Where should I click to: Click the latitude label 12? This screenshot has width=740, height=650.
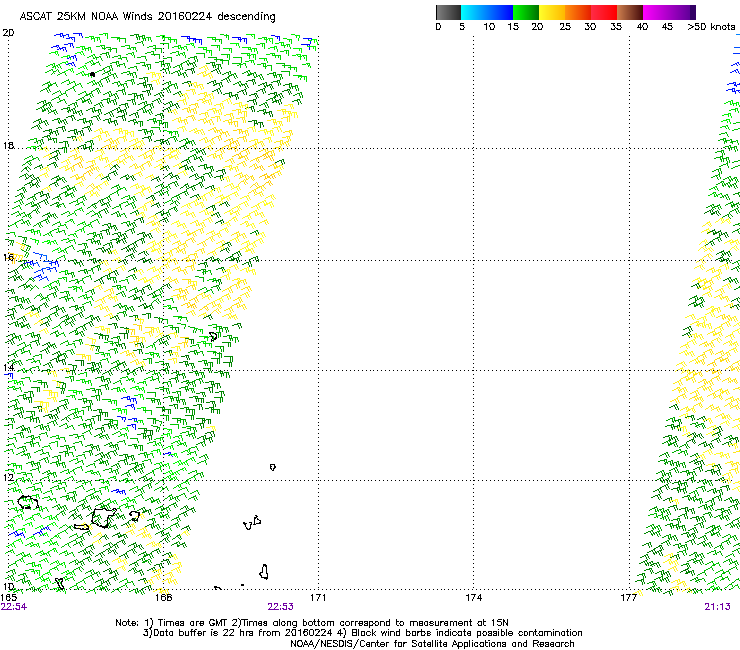8,477
